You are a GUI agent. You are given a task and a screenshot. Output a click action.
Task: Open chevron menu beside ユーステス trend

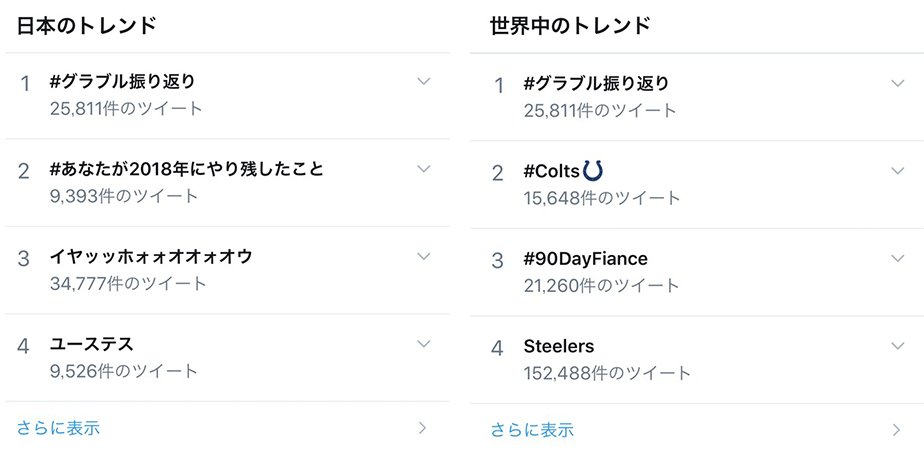(x=424, y=344)
